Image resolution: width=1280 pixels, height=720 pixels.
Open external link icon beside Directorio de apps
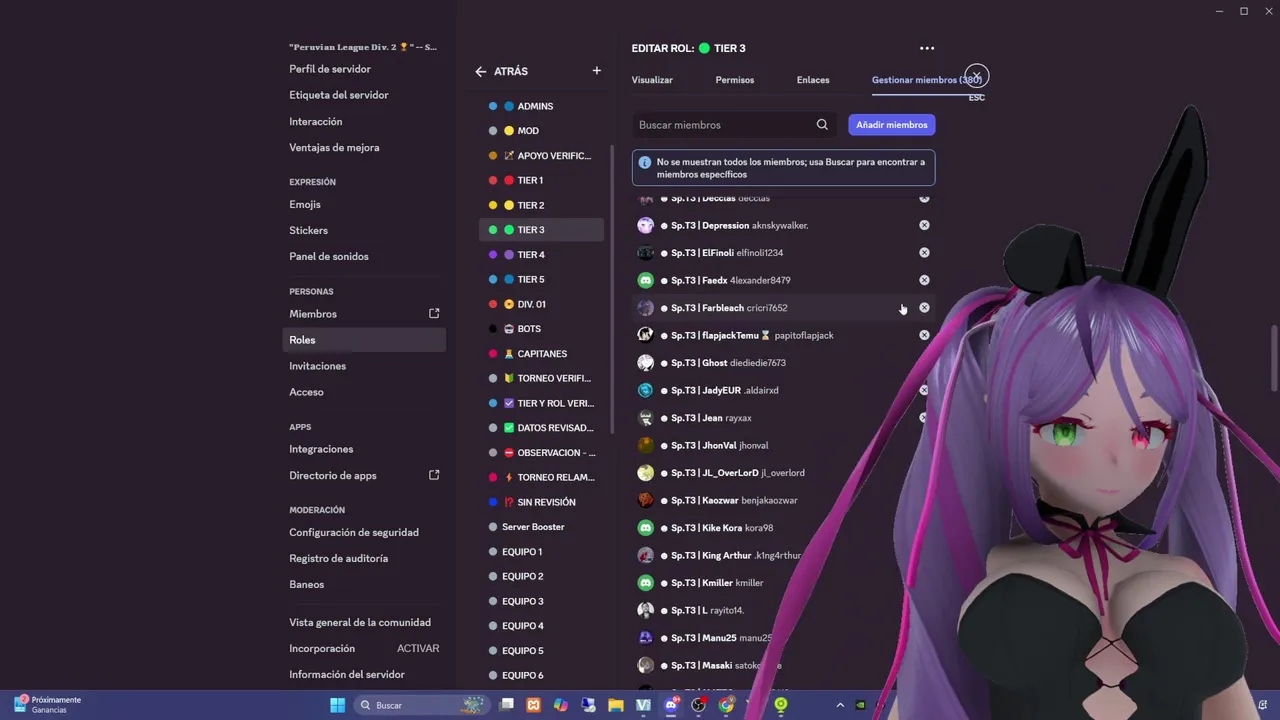tap(434, 475)
